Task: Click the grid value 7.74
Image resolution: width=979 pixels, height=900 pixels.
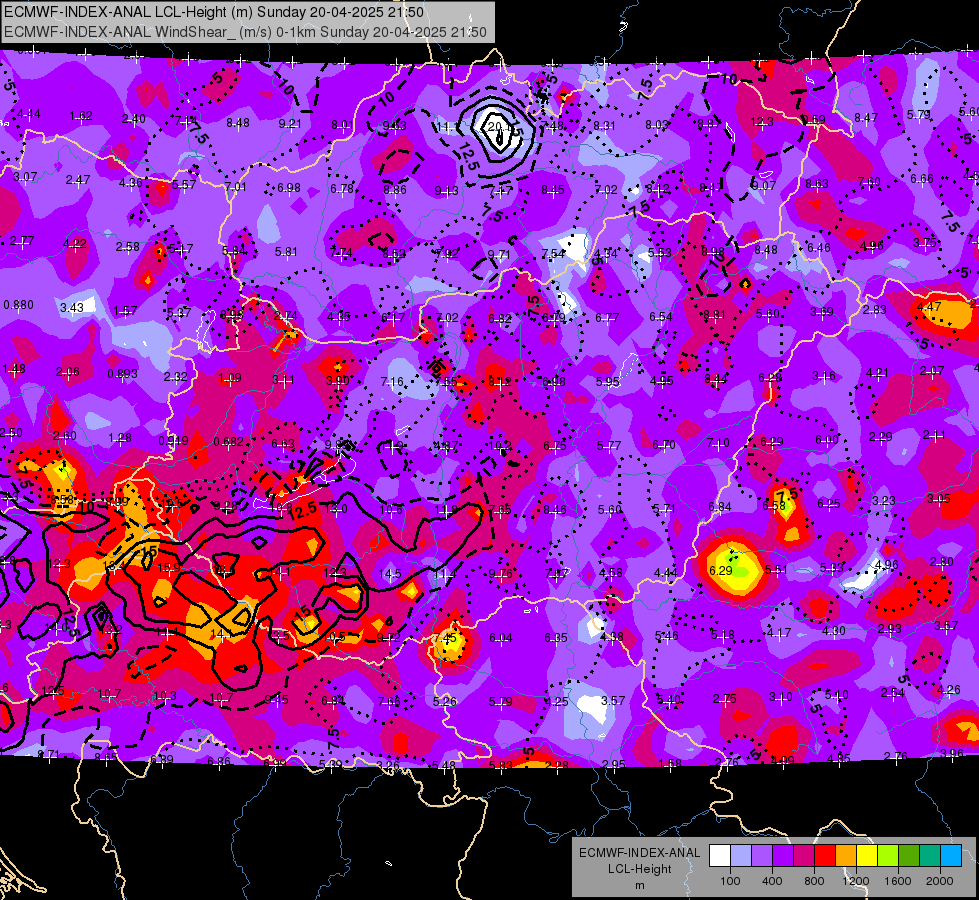Action: (x=342, y=253)
